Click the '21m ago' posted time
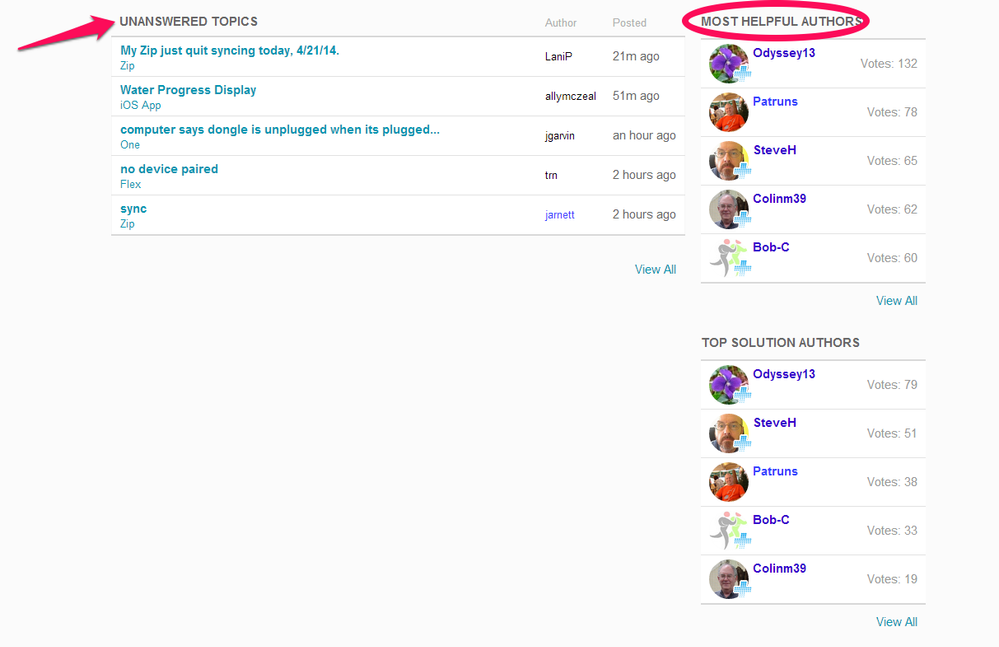Viewport: 999px width, 647px height. pos(636,56)
